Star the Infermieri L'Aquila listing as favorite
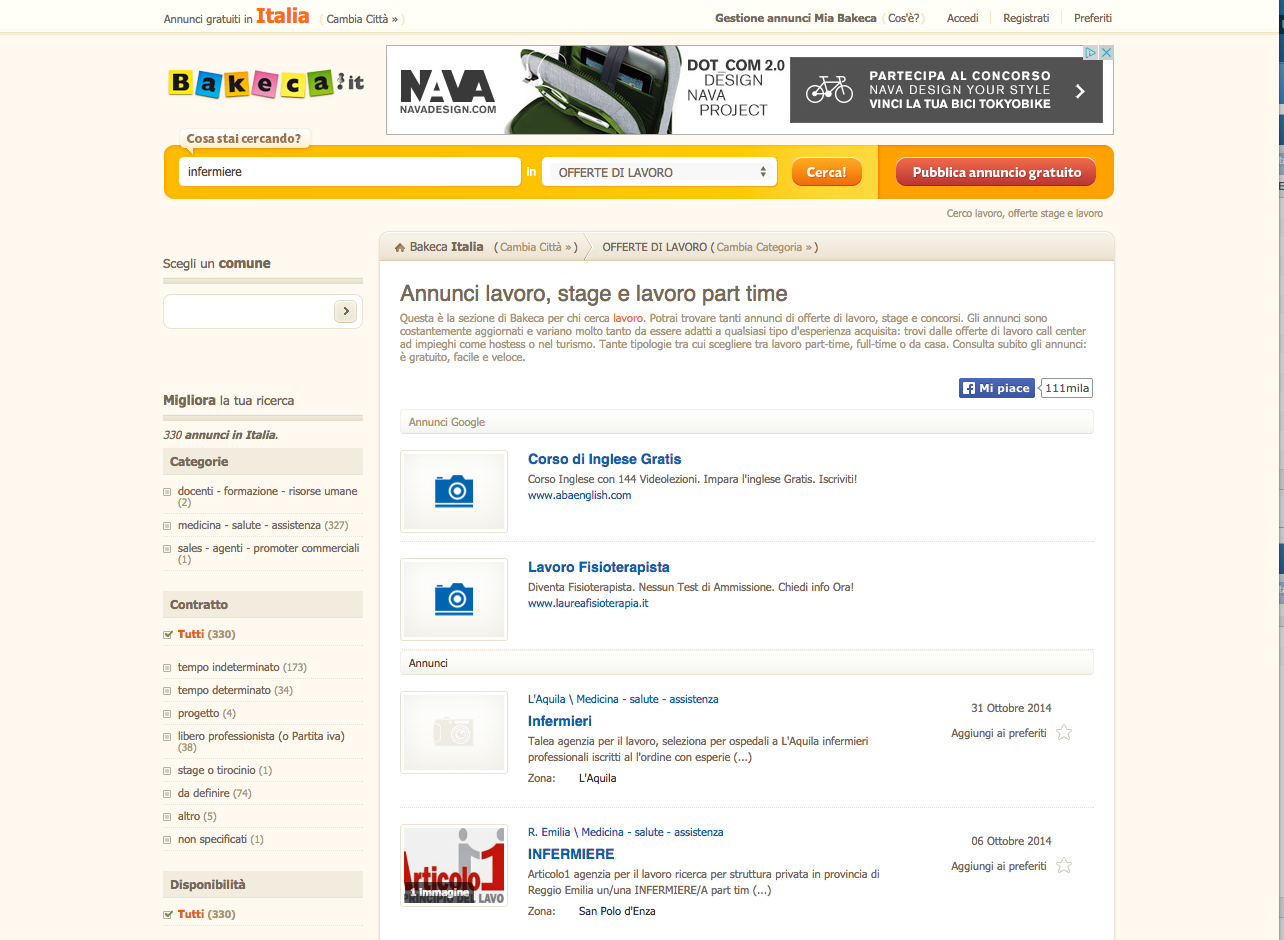 coord(1064,732)
